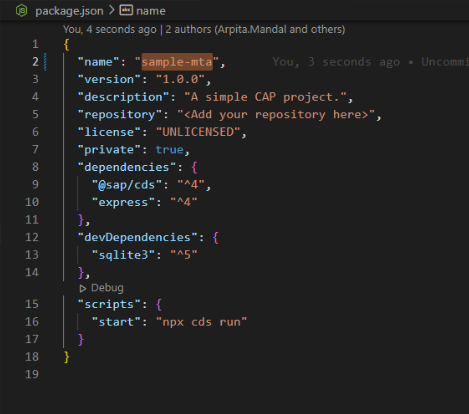Click the "description" key
469x414 pixels.
(123, 97)
